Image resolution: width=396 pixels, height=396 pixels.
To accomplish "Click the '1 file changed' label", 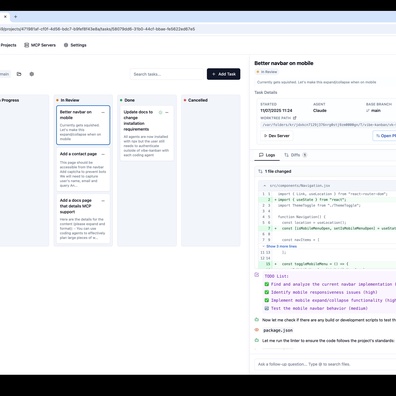I will (x=278, y=171).
